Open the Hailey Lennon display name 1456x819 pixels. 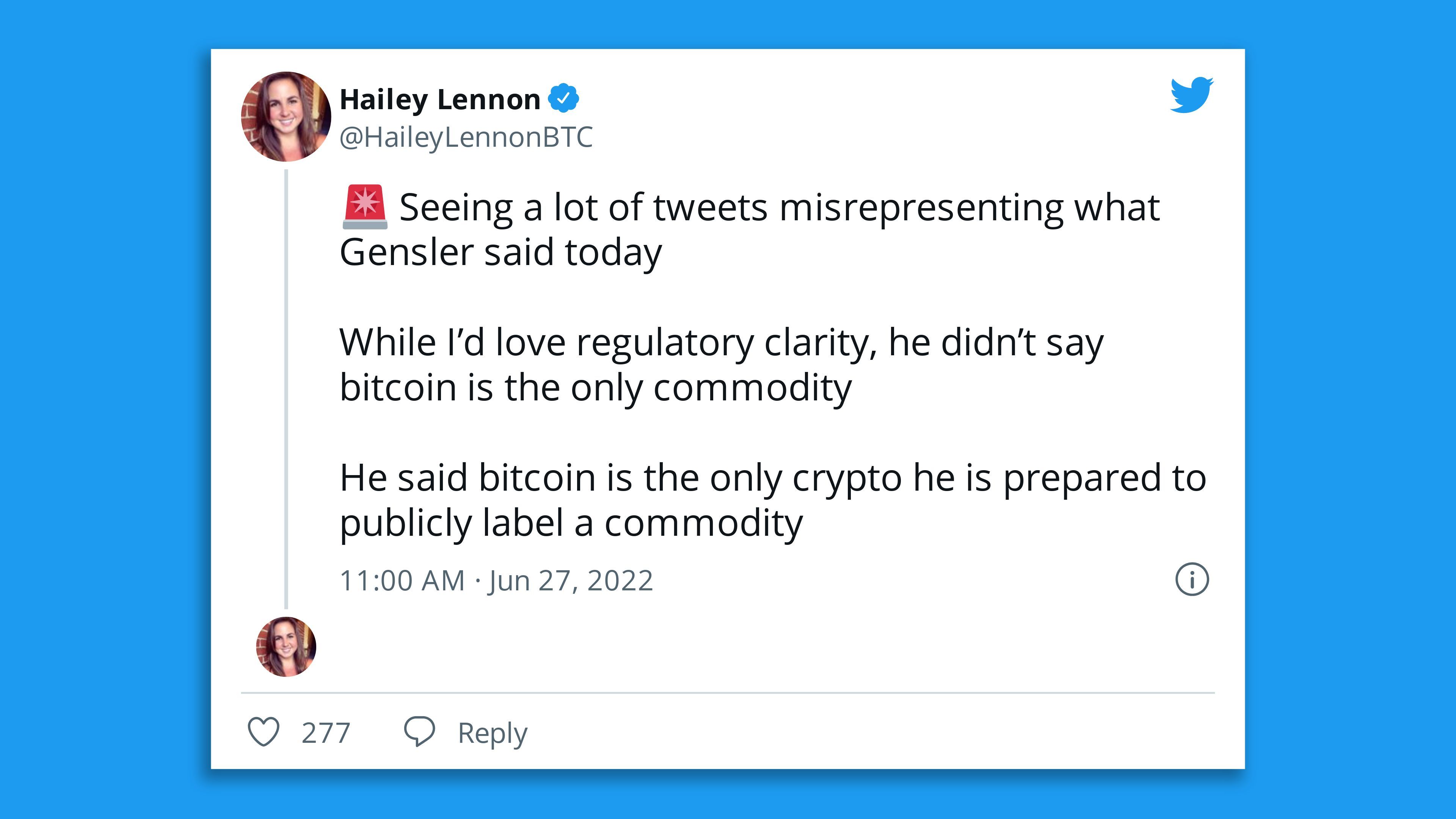tap(440, 100)
